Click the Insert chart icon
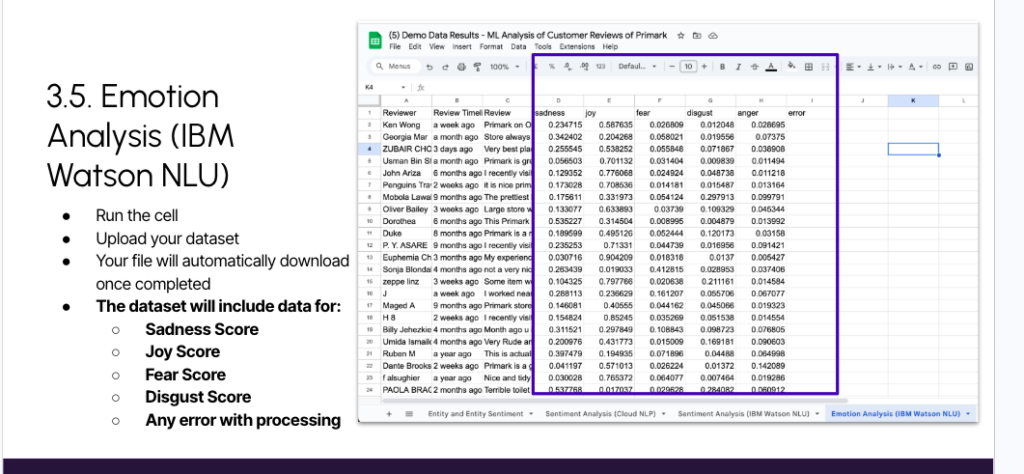Viewport: 1024px width, 474px height. coord(969,67)
